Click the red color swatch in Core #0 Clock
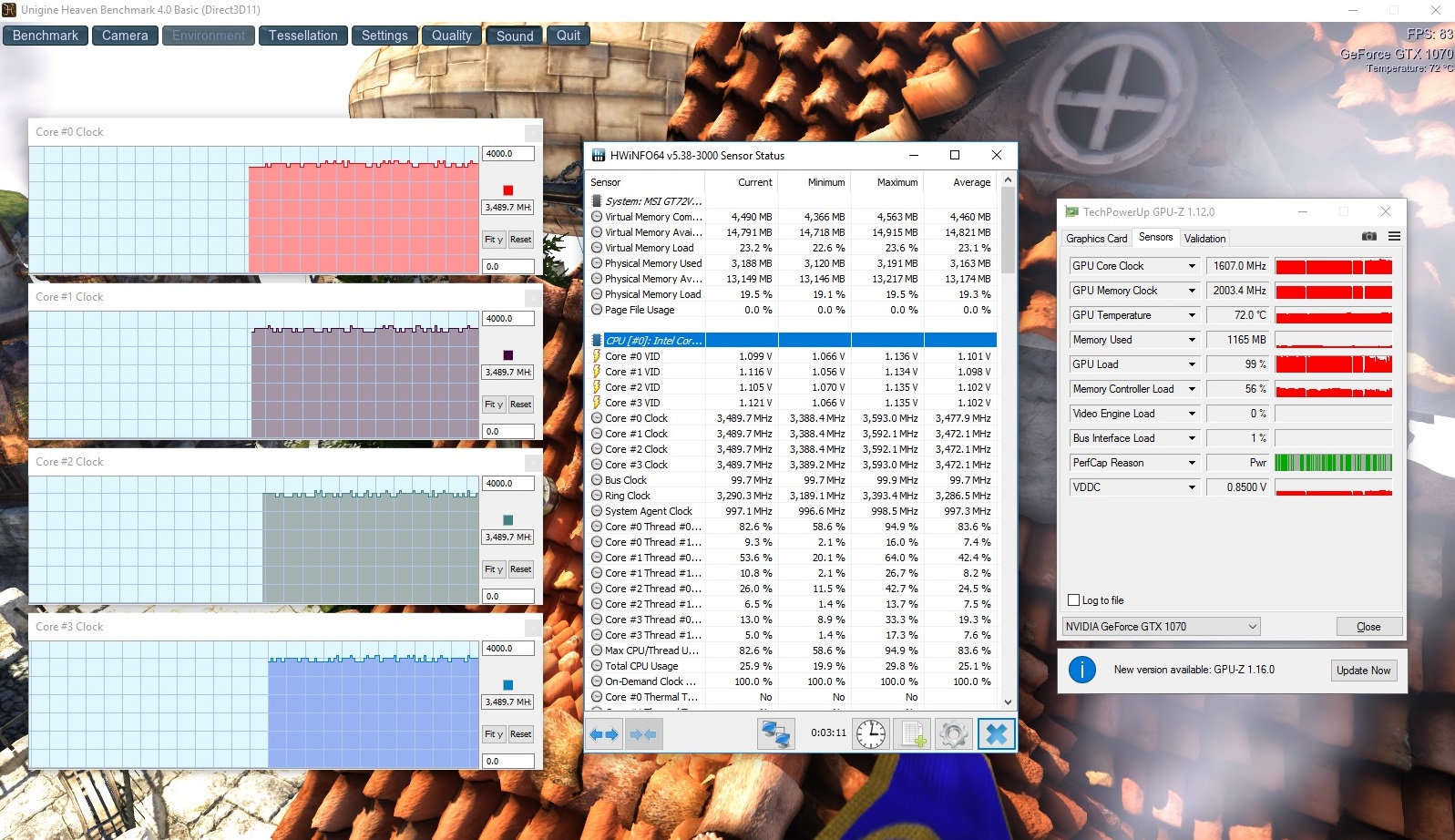 point(508,190)
